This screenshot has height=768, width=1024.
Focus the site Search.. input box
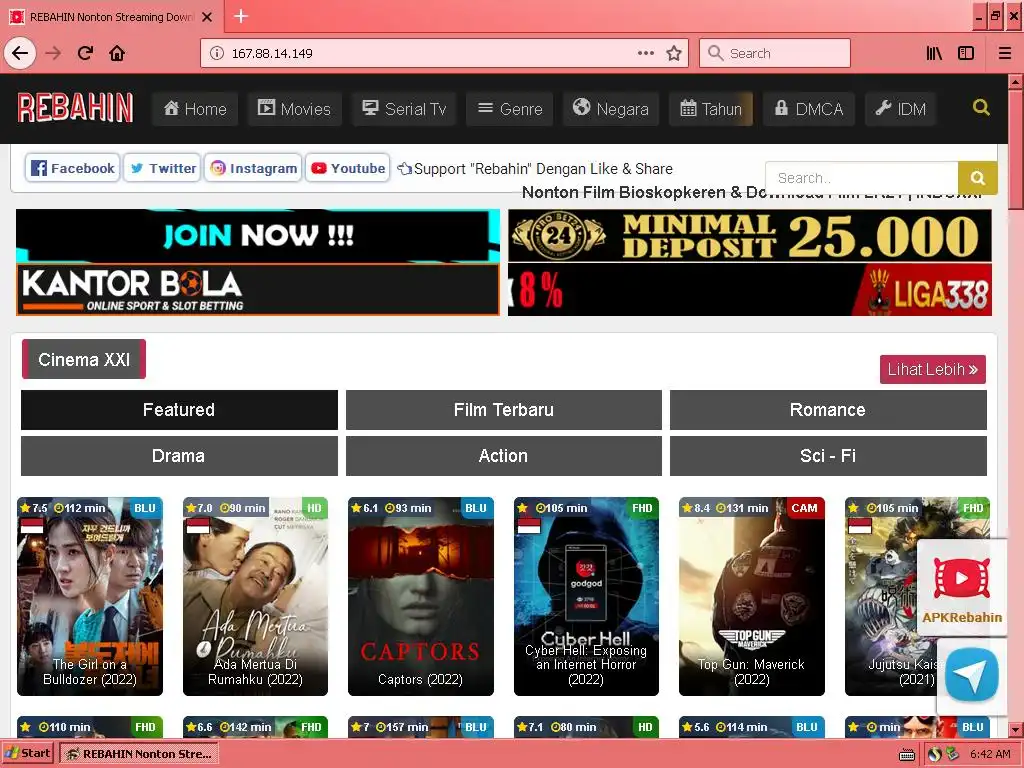click(861, 178)
